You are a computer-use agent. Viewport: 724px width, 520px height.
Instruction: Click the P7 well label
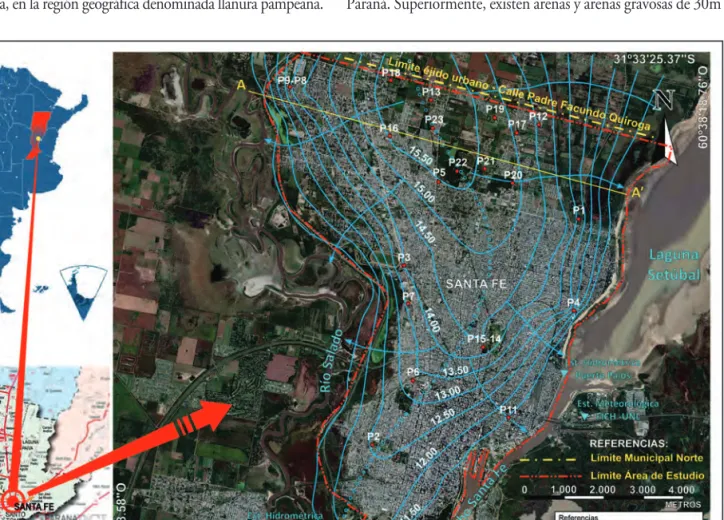pyautogui.click(x=409, y=296)
